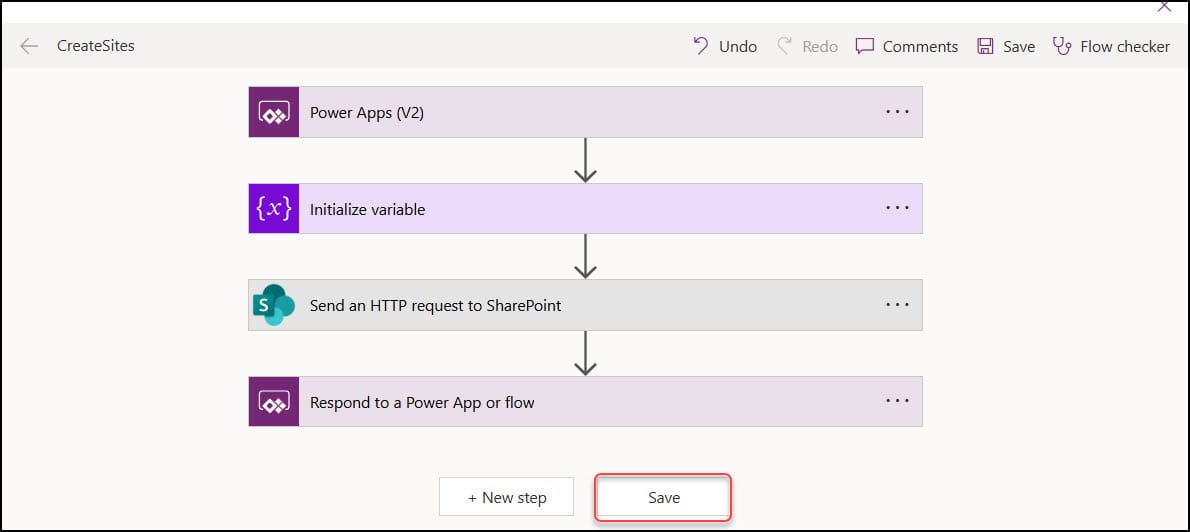Screen dimensions: 1190x532
Task: Open the ellipsis menu on Send an HTTP request
Action: [x=897, y=304]
